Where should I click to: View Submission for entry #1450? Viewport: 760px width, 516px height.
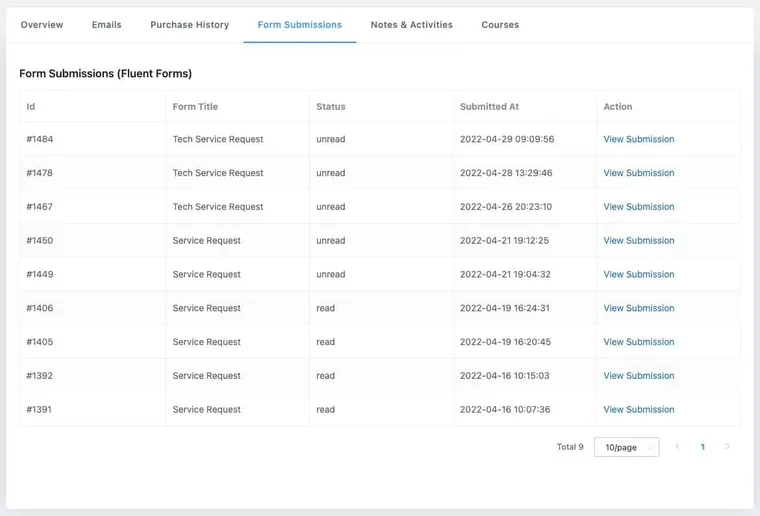(638, 241)
